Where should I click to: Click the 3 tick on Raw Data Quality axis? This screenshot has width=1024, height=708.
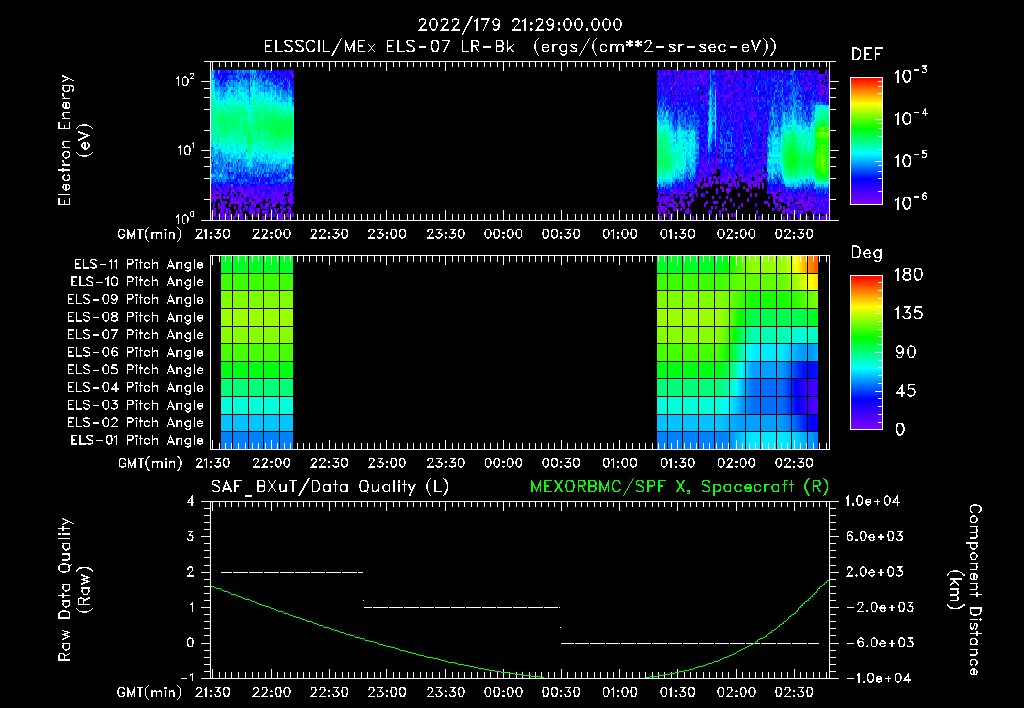[191, 536]
